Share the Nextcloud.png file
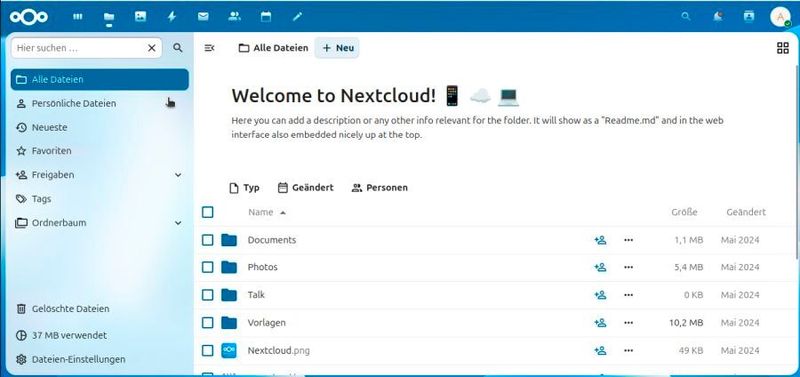The image size is (800, 377). pyautogui.click(x=600, y=350)
